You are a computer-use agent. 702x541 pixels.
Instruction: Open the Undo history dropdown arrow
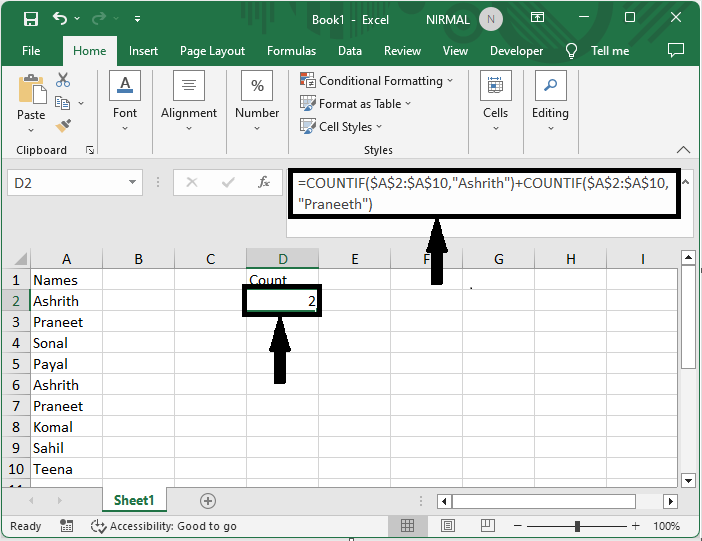[77, 18]
